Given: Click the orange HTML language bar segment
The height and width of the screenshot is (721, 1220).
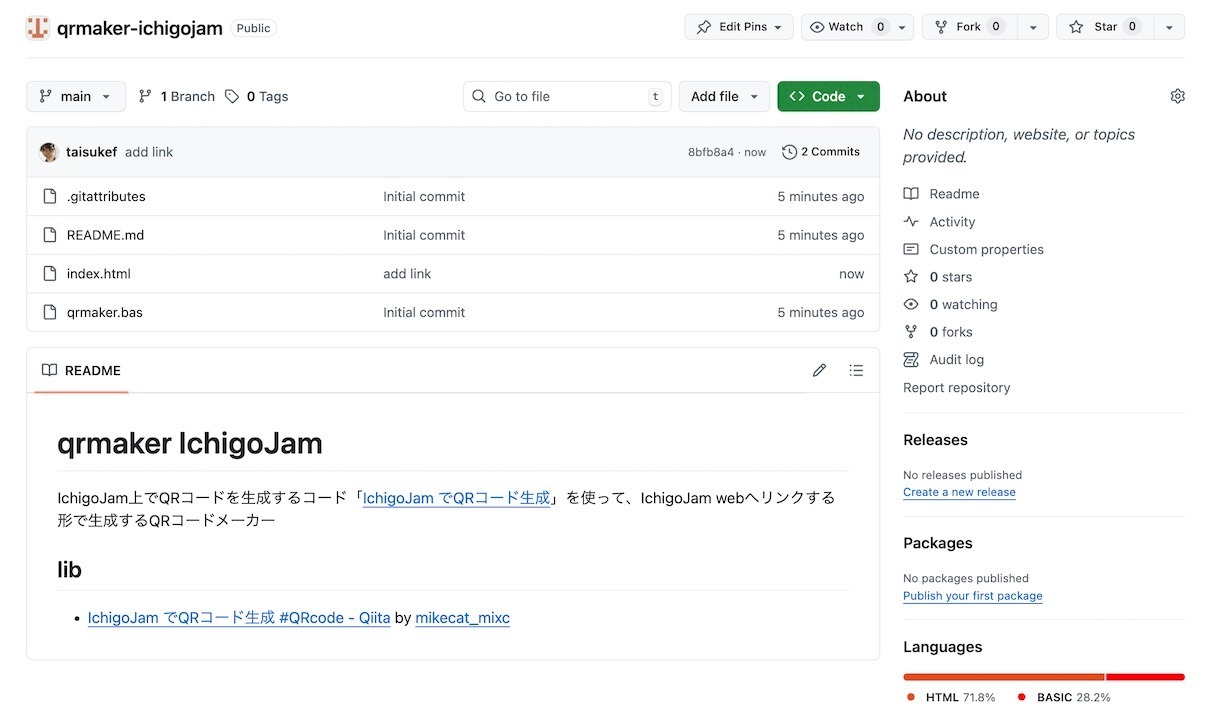Looking at the screenshot, I should click(x=1003, y=677).
